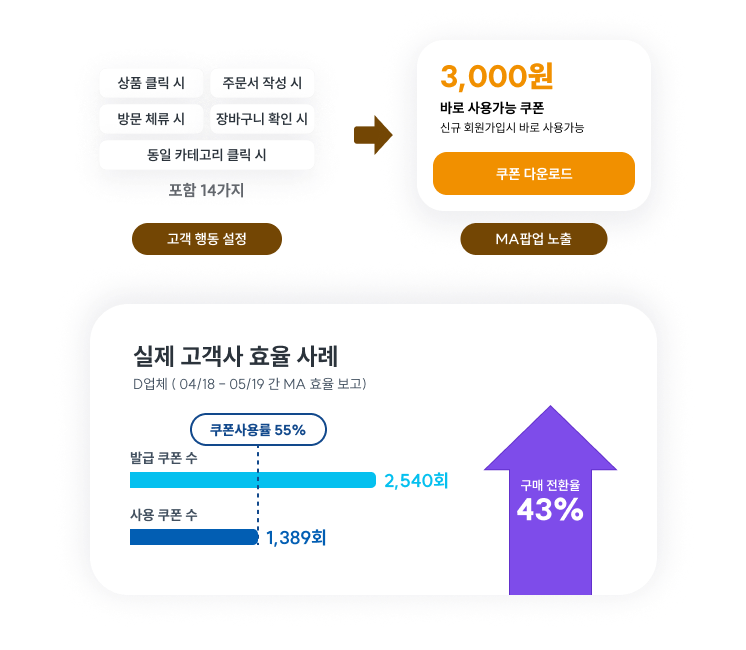Screen dimensions: 746x650
Task: Click the 쿠폰사용률 55% badge
Action: point(258,430)
